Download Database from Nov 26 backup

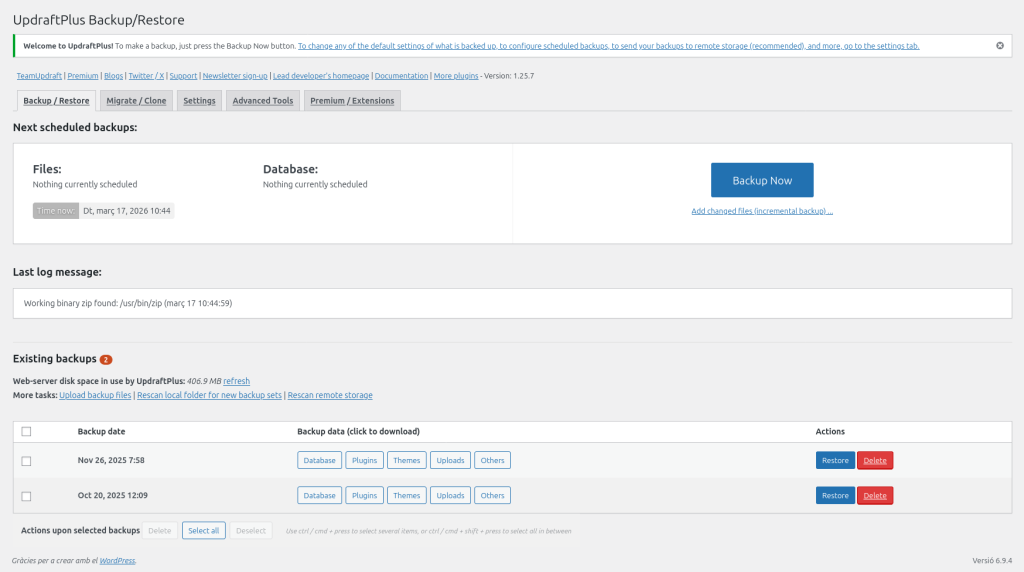(x=319, y=461)
